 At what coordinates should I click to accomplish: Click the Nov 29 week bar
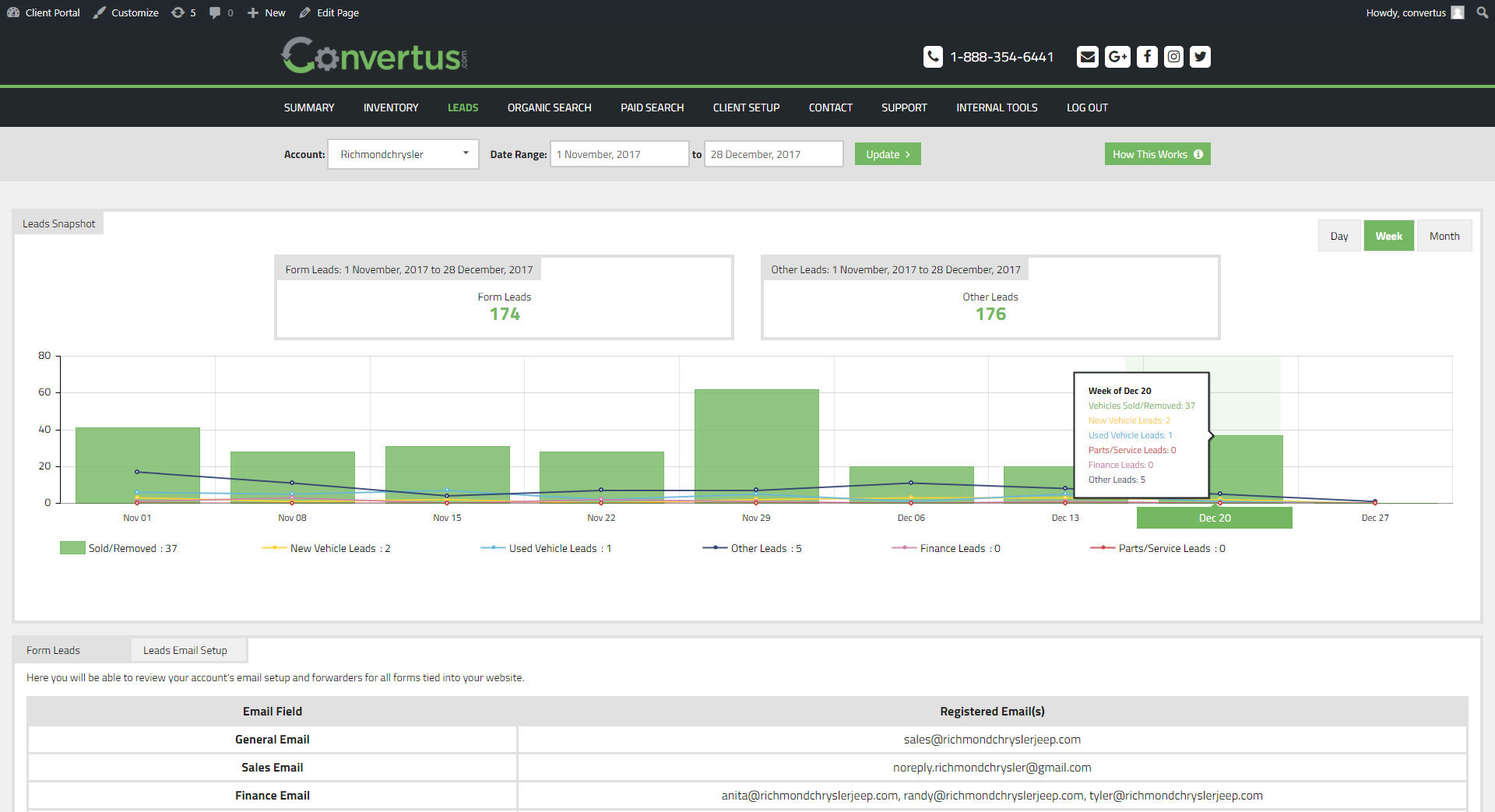pos(756,446)
